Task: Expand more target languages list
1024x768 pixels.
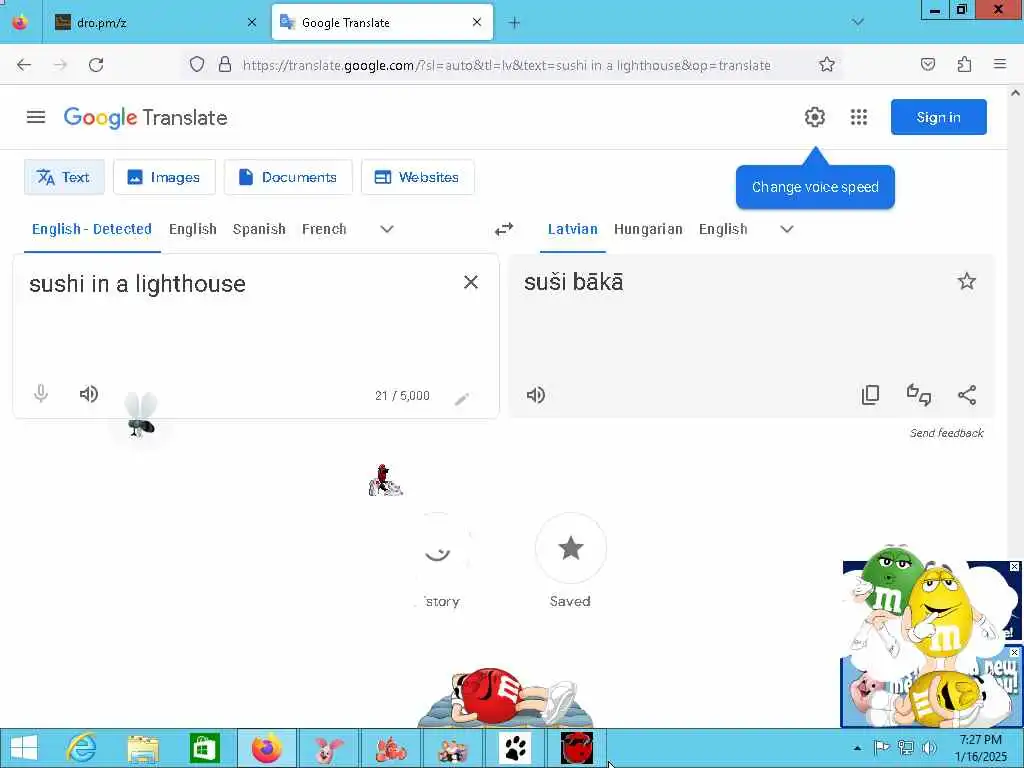Action: (x=787, y=229)
